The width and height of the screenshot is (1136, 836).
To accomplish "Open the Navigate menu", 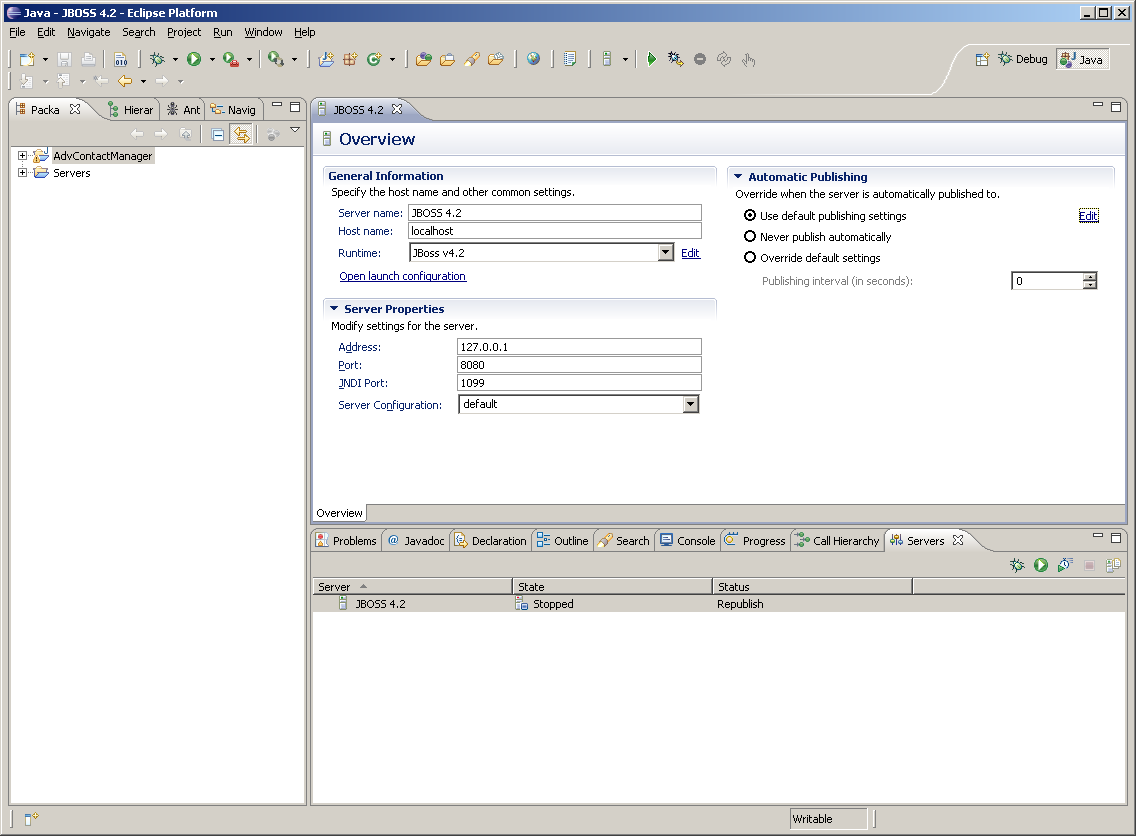I will pos(88,32).
